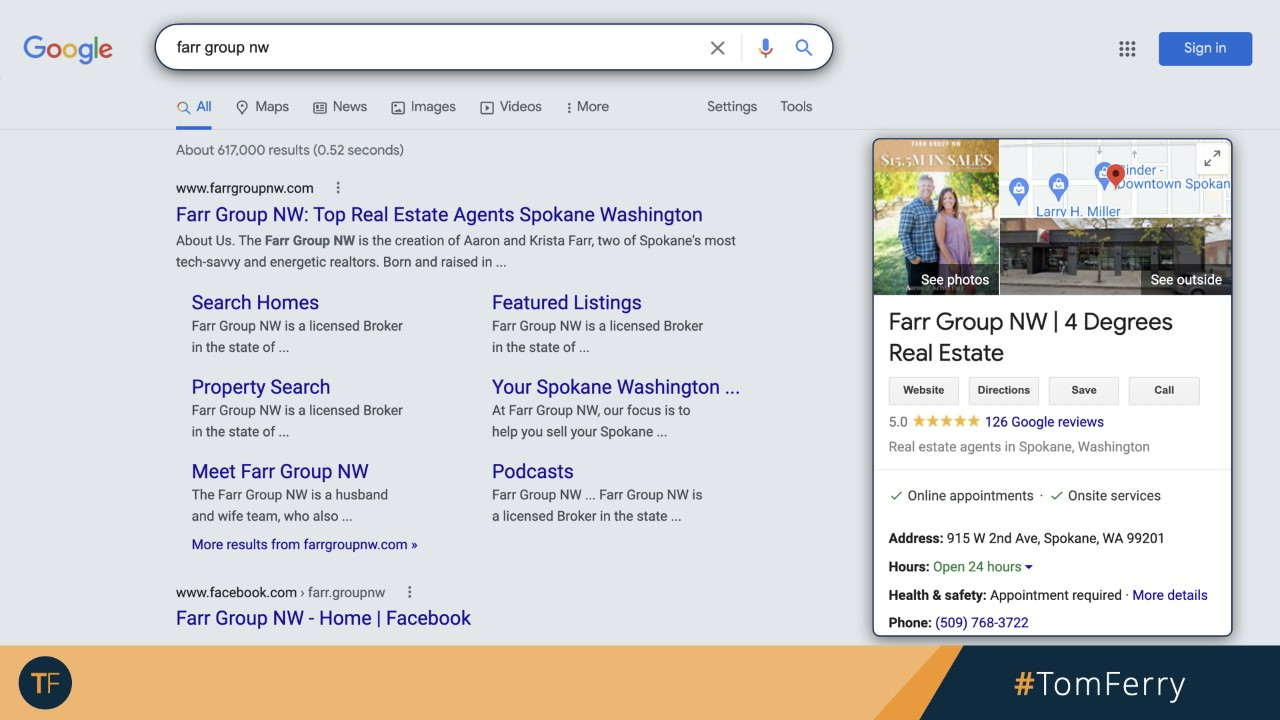The image size is (1280, 720).
Task: Open the Google apps grid icon
Action: click(1127, 49)
